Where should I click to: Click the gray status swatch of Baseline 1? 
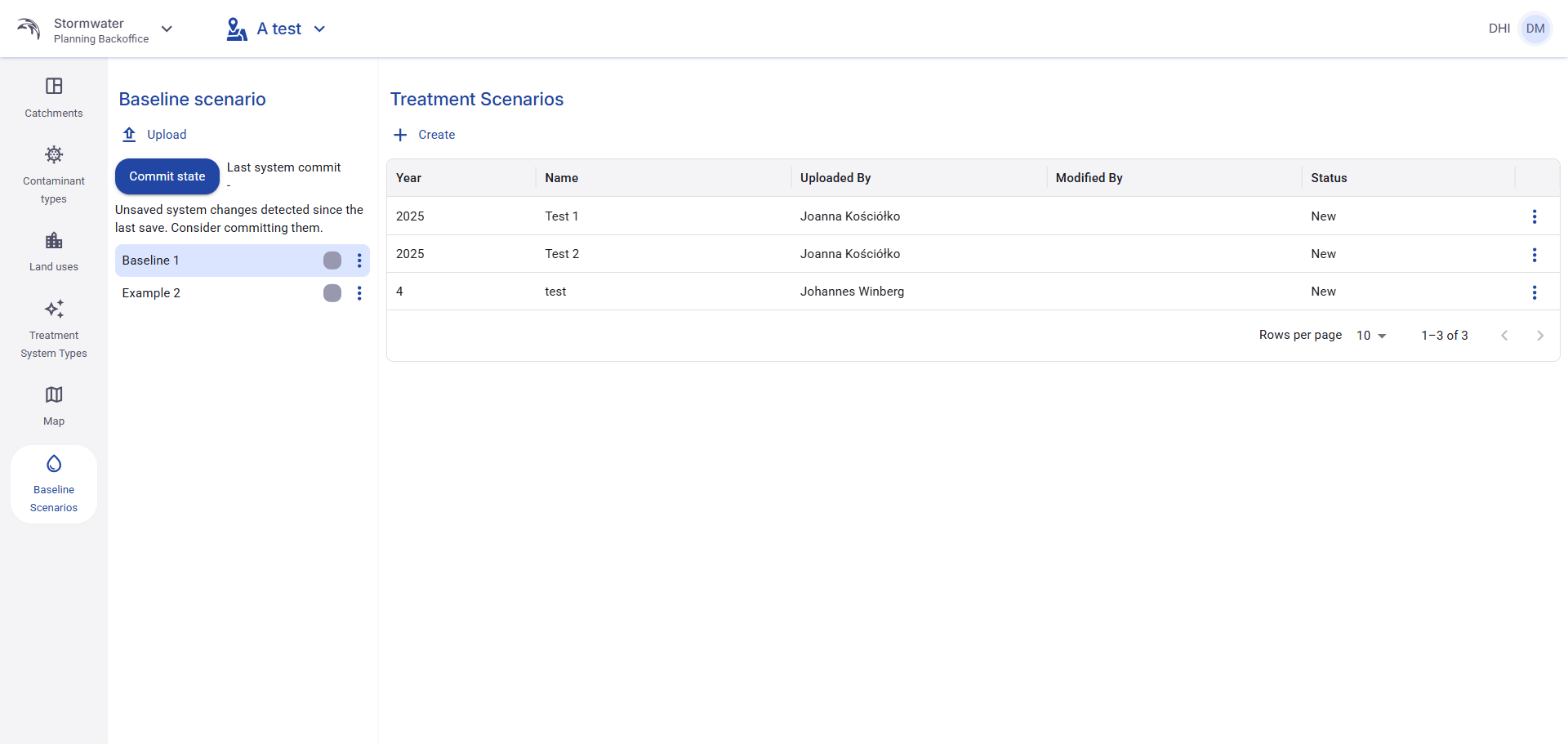coord(332,261)
